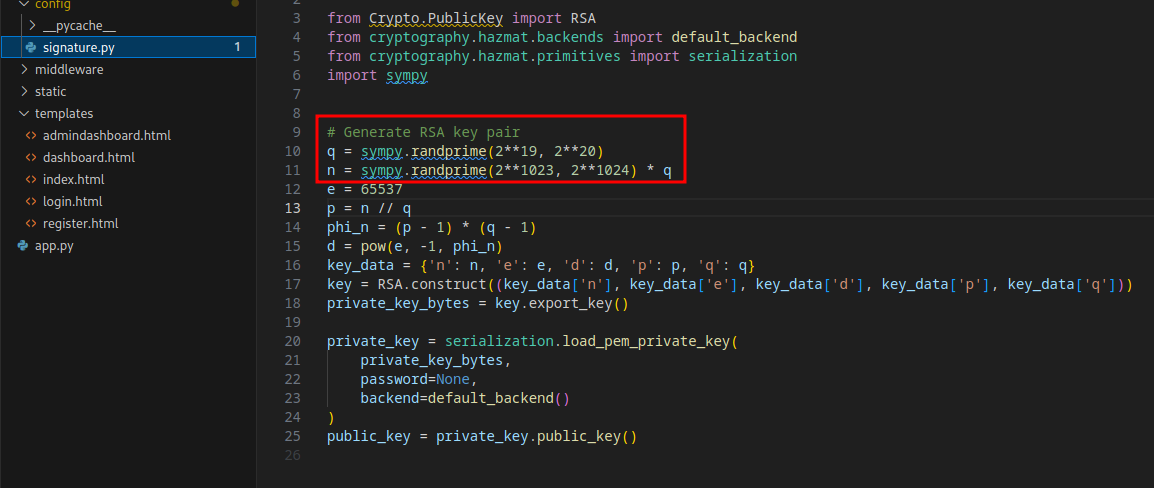The image size is (1154, 488).
Task: Click the HTML icon next to index.html
Action: 32,179
